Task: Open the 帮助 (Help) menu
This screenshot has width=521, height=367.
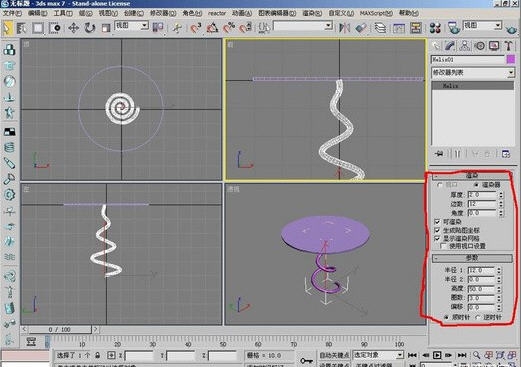Action: [x=409, y=13]
